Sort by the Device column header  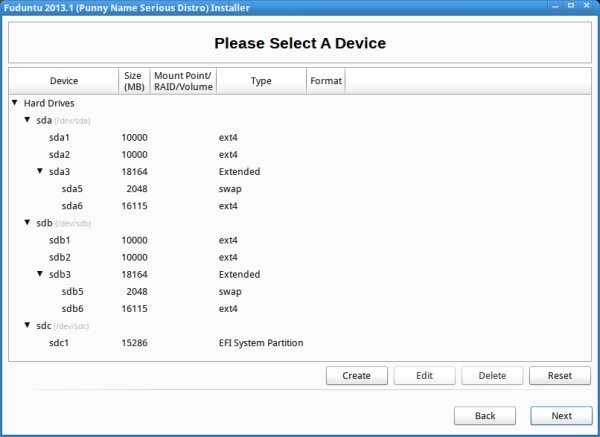pos(64,81)
